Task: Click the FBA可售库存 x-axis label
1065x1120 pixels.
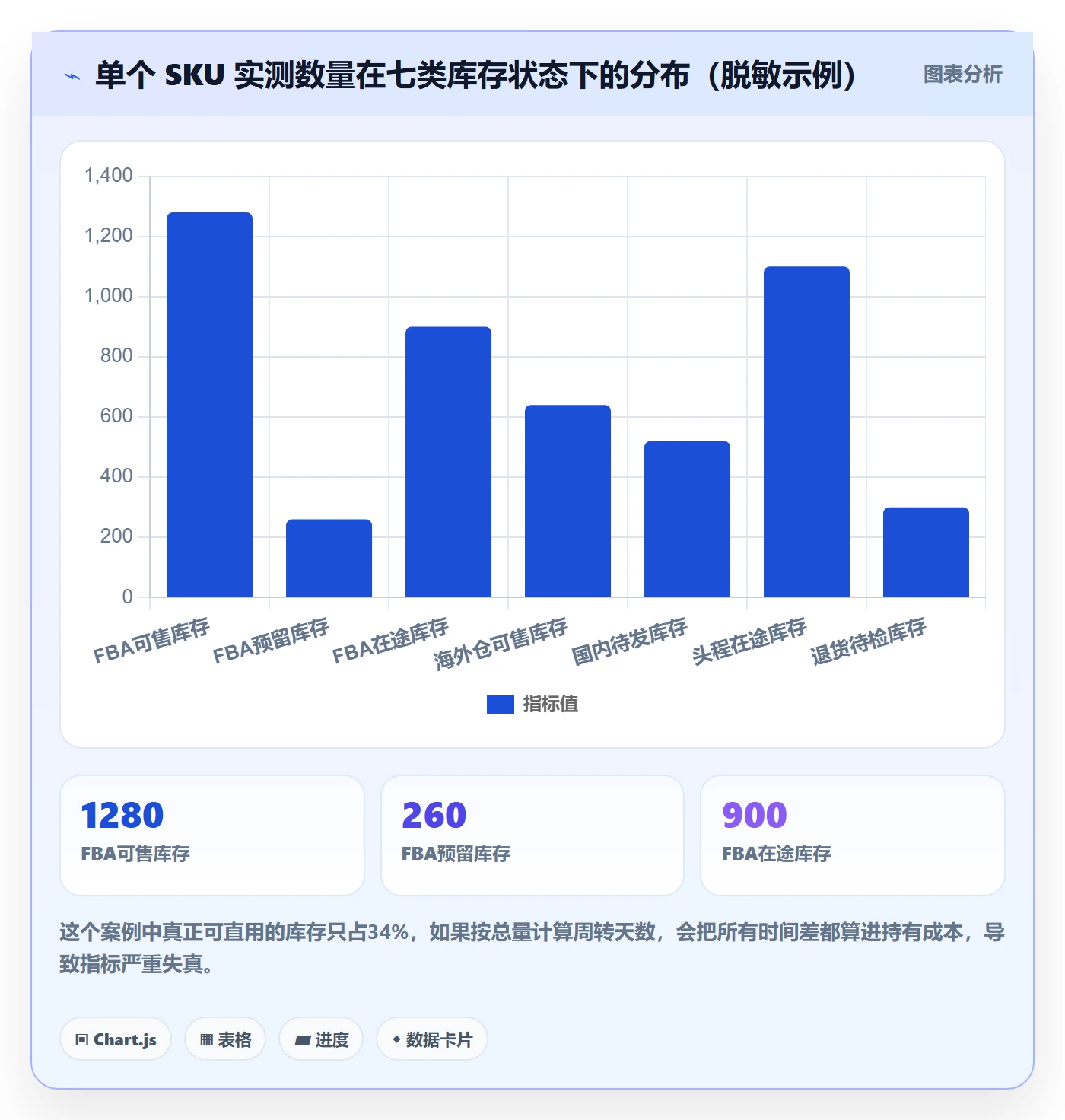Action: tap(151, 641)
